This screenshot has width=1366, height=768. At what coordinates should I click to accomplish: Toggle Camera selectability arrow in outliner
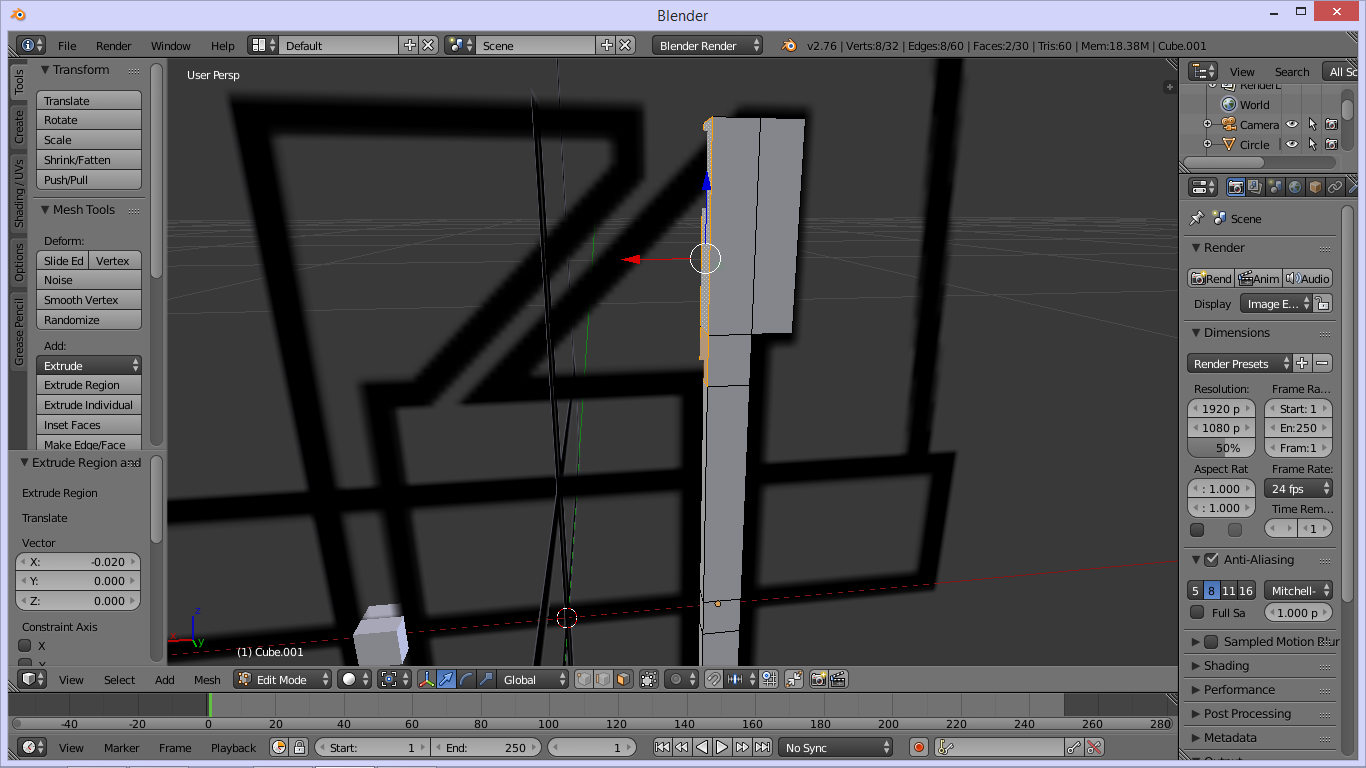[x=1312, y=125]
